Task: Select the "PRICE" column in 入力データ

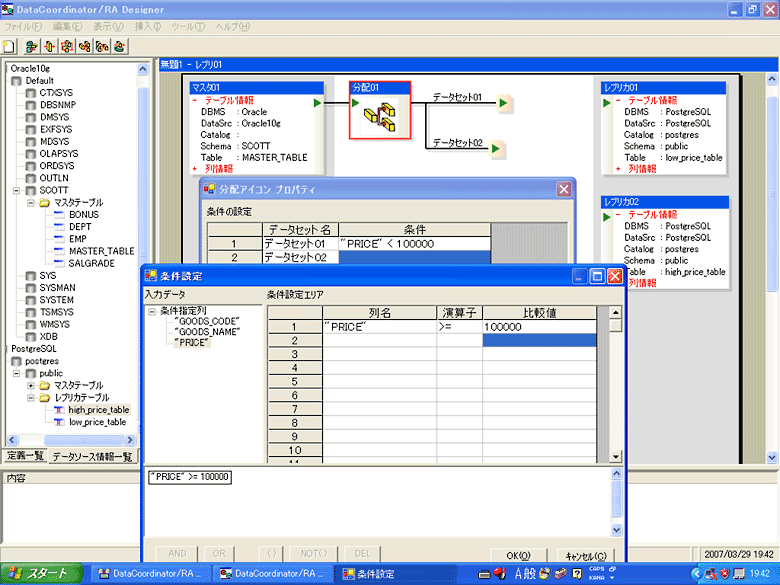Action: (x=192, y=343)
